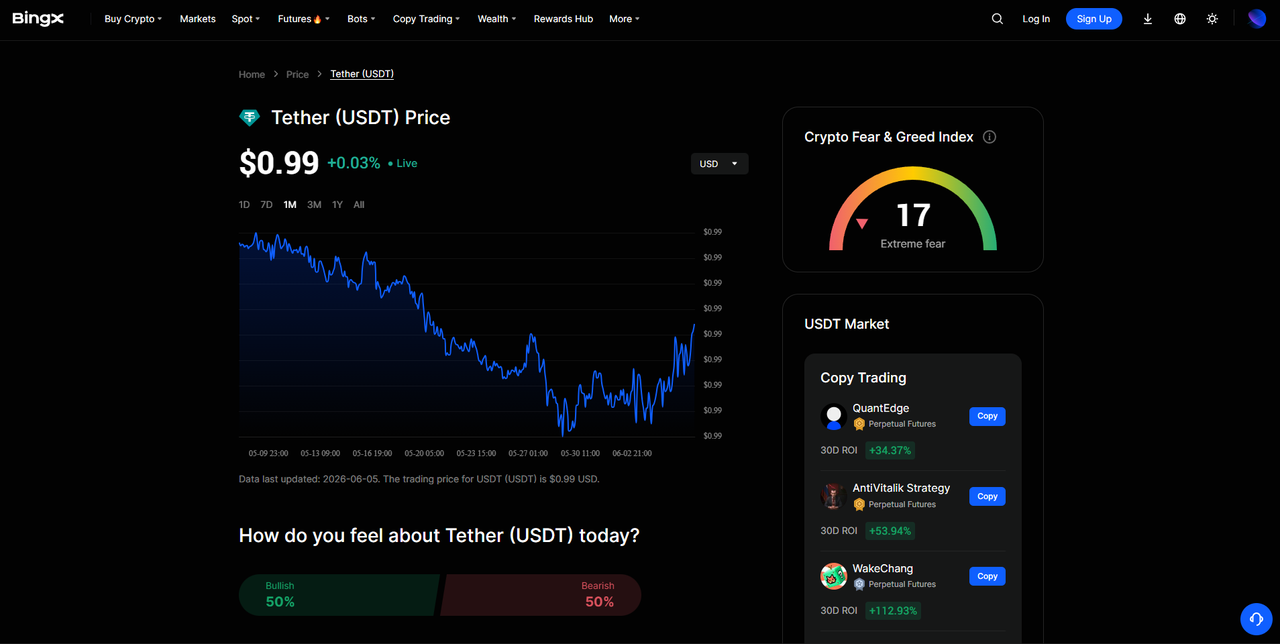Select the 1Y chart range
Screen dimensions: 1280x644
[x=337, y=205]
